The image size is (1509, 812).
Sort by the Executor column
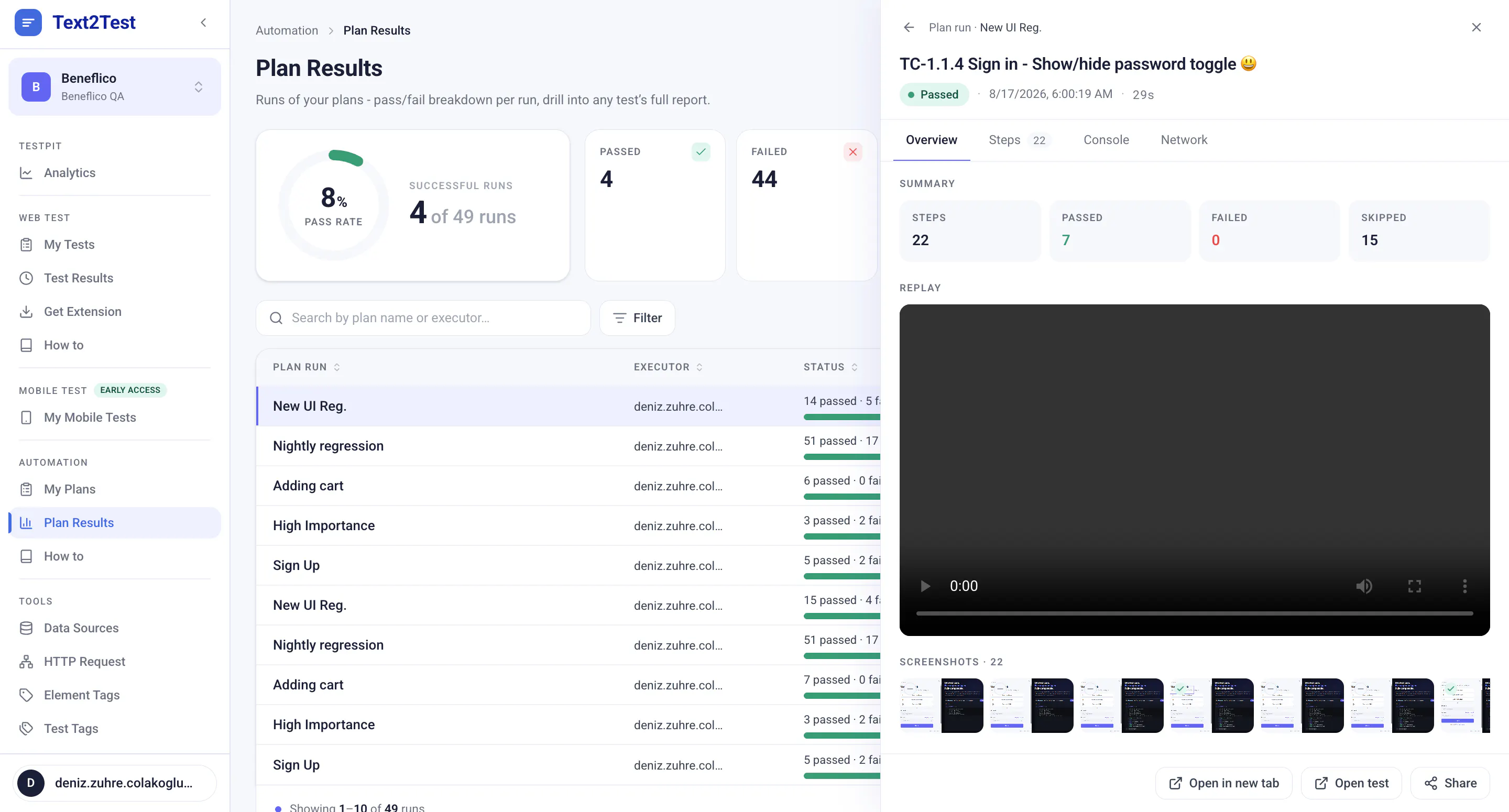668,367
